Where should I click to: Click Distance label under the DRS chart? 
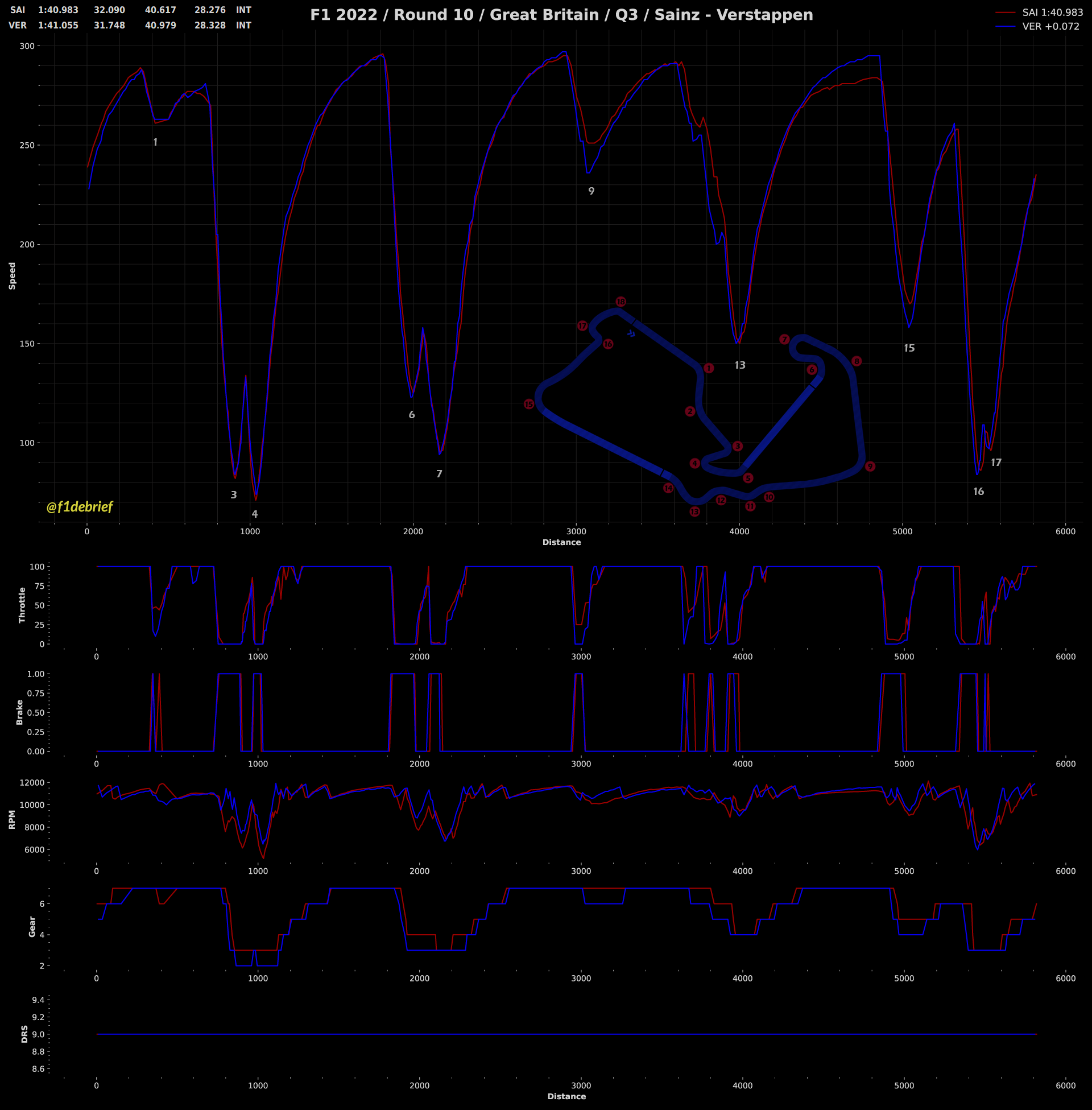click(566, 1096)
